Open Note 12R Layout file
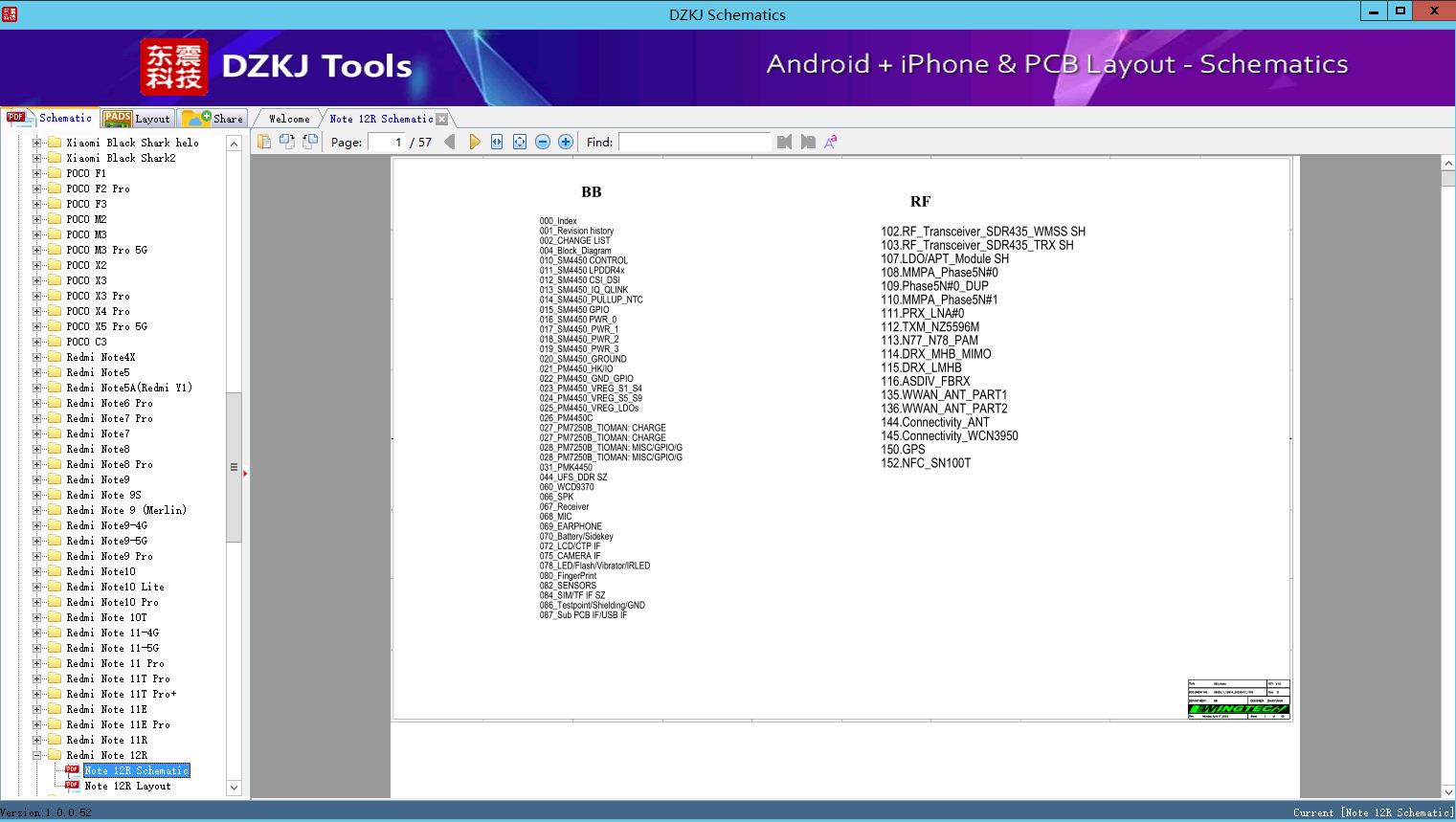The image size is (1456, 822). pos(127,786)
